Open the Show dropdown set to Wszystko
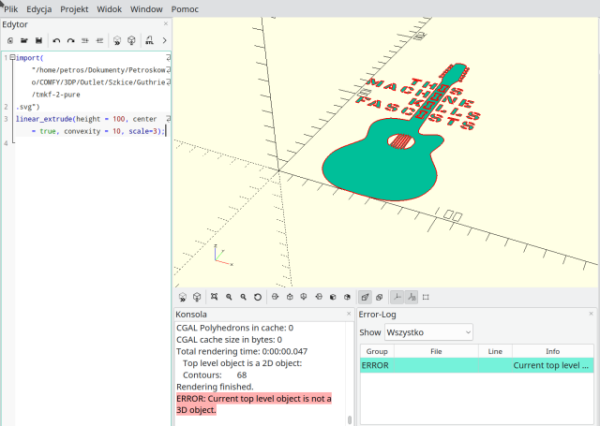The width and height of the screenshot is (600, 426). [429, 332]
